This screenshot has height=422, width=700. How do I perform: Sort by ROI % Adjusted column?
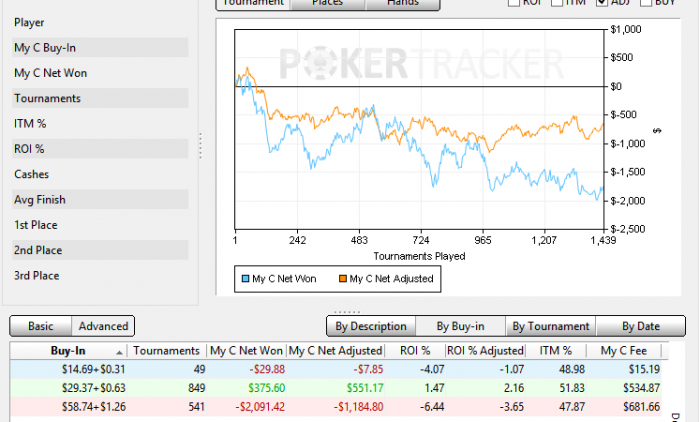pyautogui.click(x=485, y=351)
